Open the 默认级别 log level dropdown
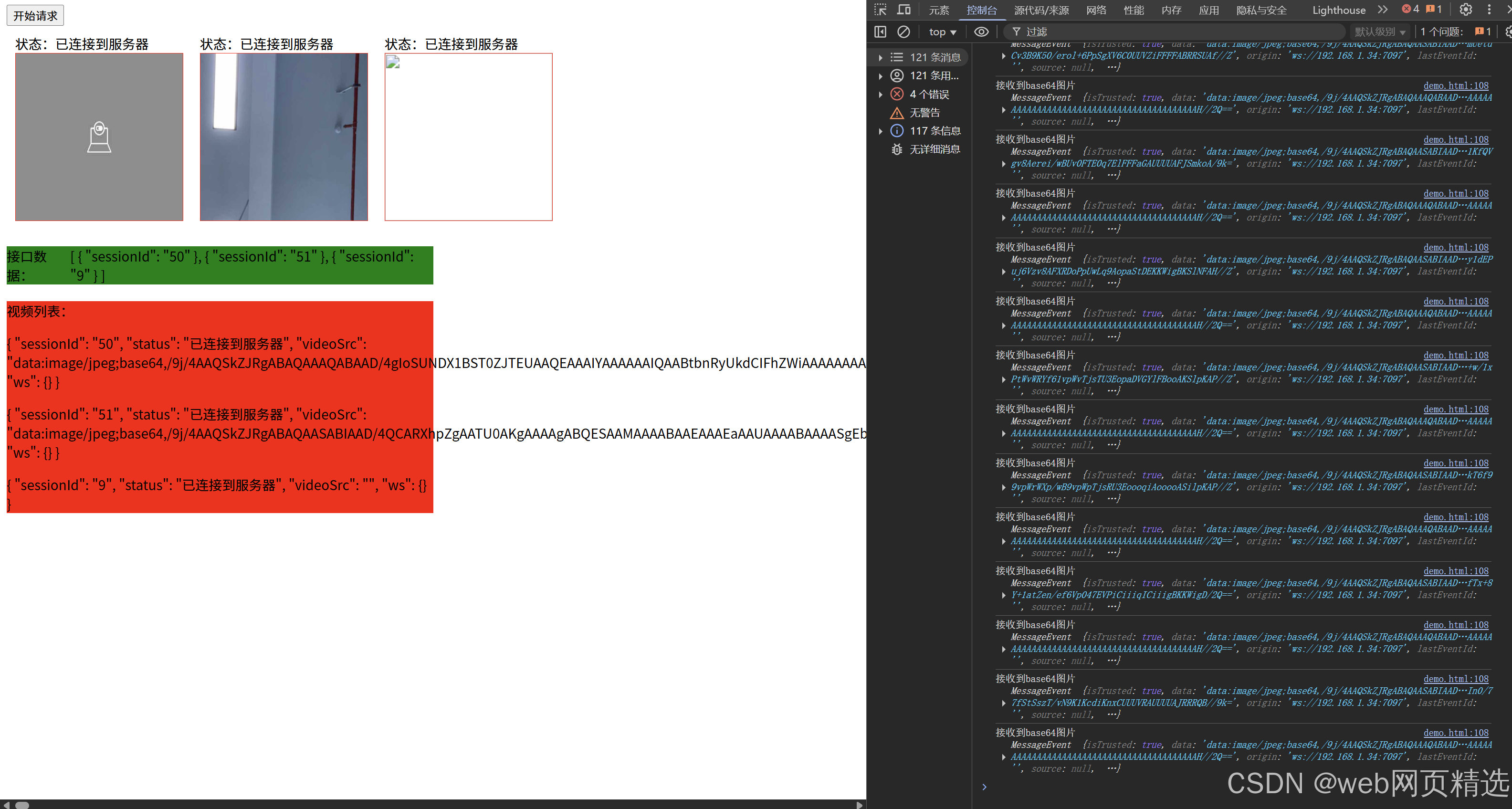The width and height of the screenshot is (1512, 809). (1379, 32)
